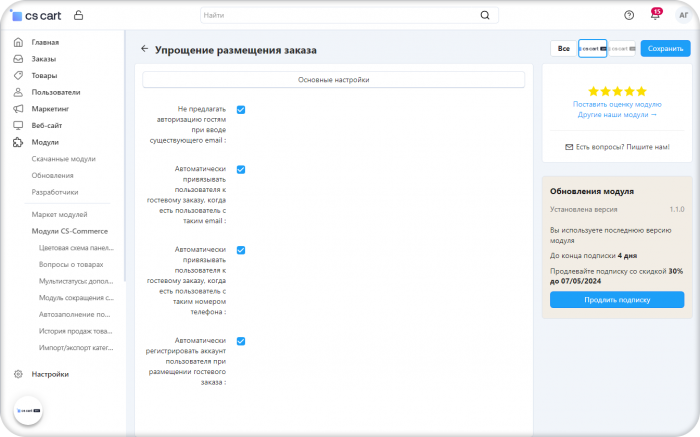
Task: Click the search magnifier icon
Action: pos(485,15)
